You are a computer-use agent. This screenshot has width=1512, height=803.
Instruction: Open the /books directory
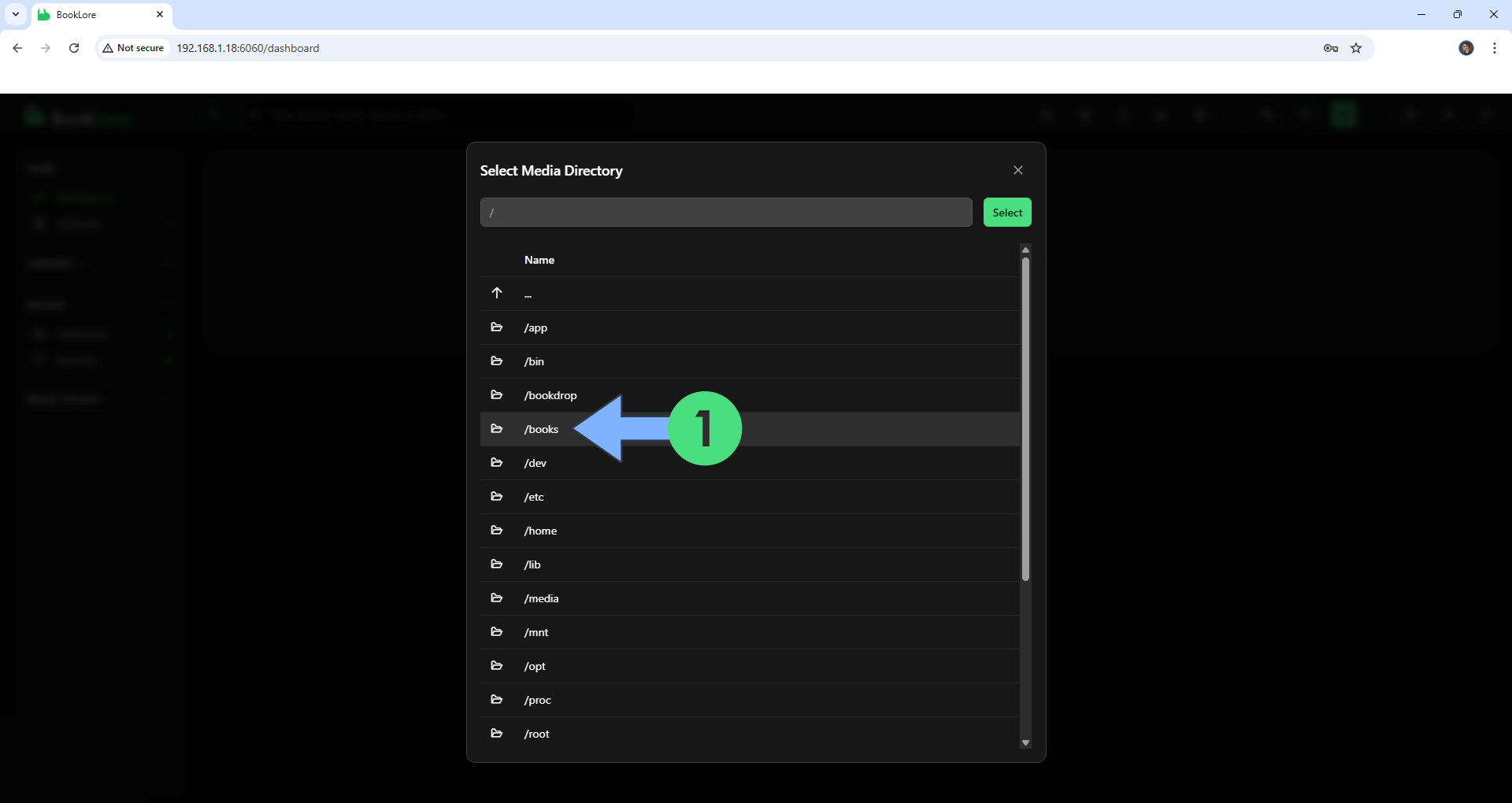542,429
